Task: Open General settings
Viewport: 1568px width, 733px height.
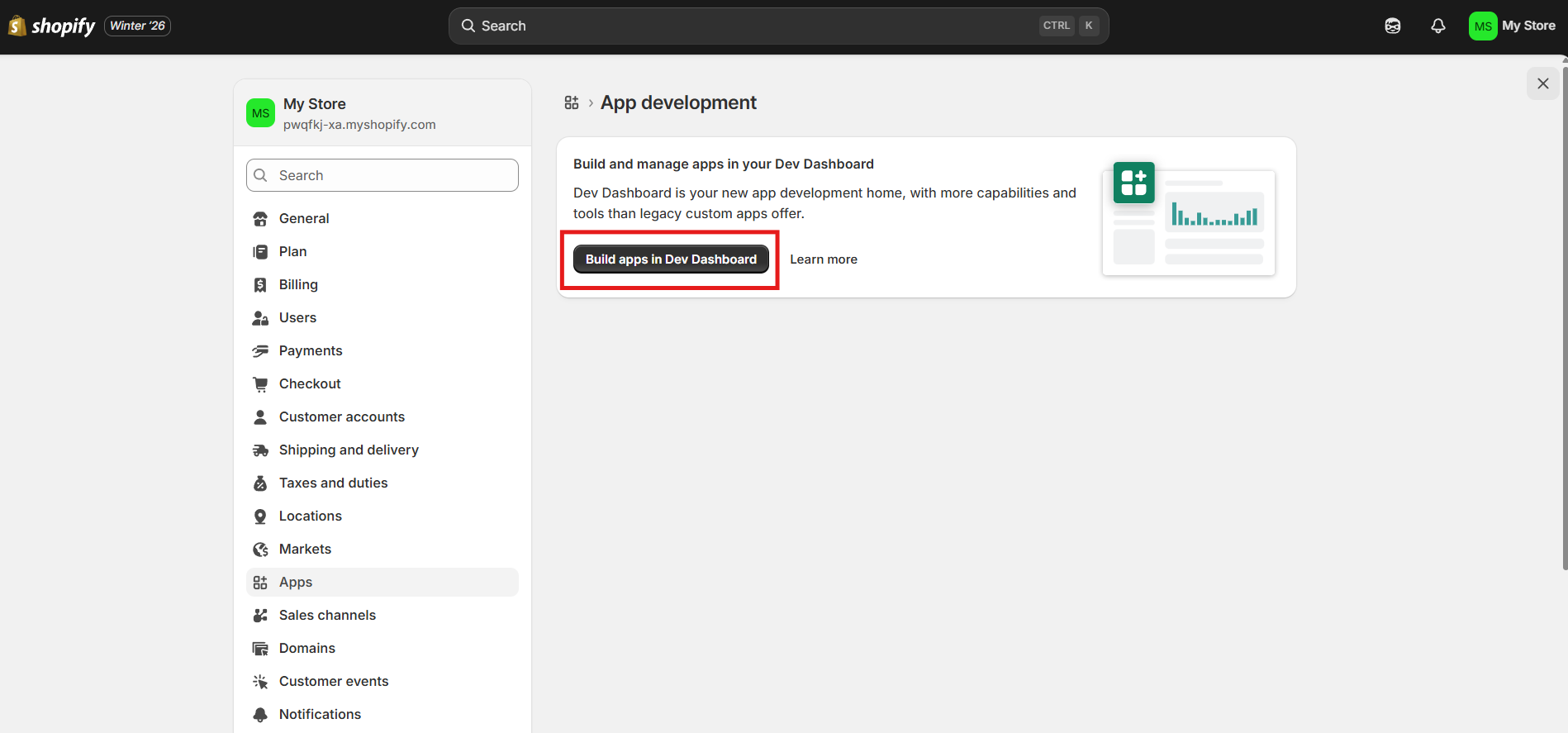Action: [382, 218]
